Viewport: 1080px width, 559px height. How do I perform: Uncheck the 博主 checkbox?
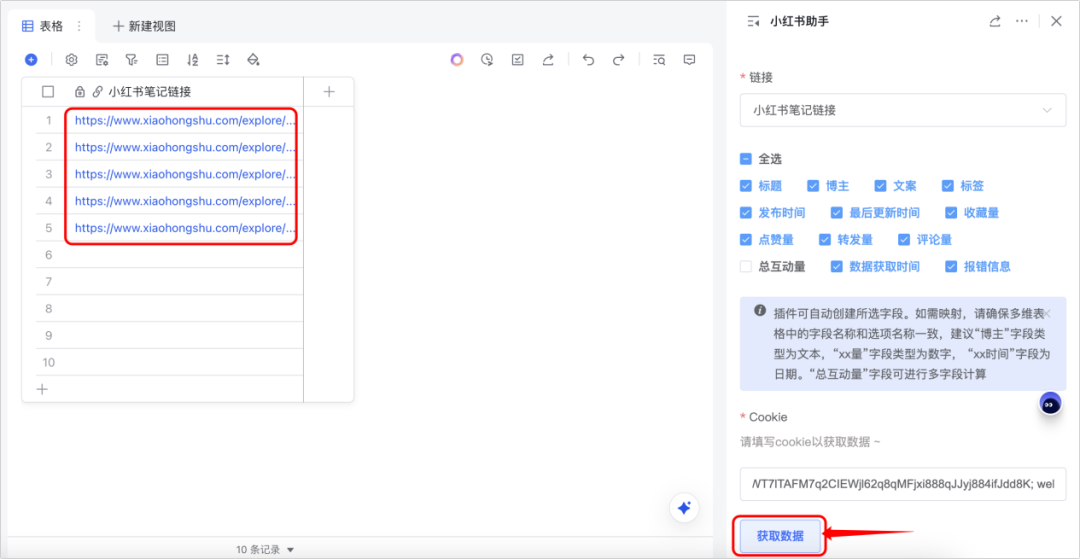coord(813,186)
